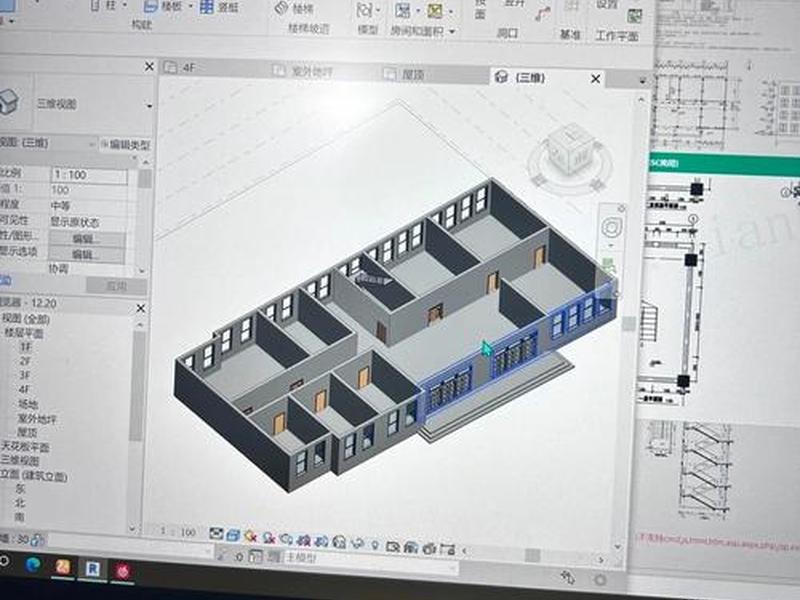
Task: Click the Visual Style icon on the view control bar
Action: click(233, 535)
